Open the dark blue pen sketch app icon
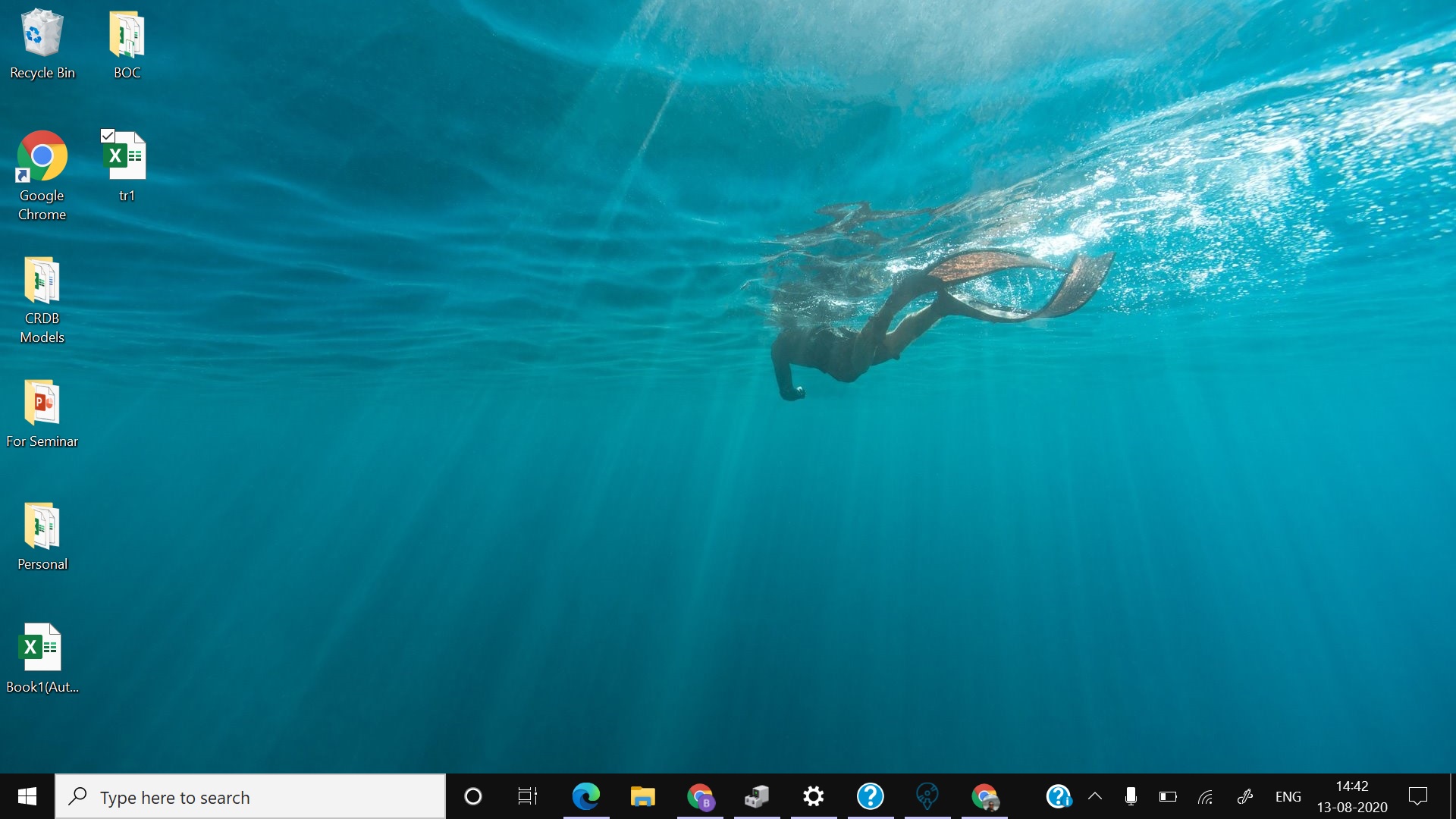Viewport: 1456px width, 819px height. click(927, 796)
